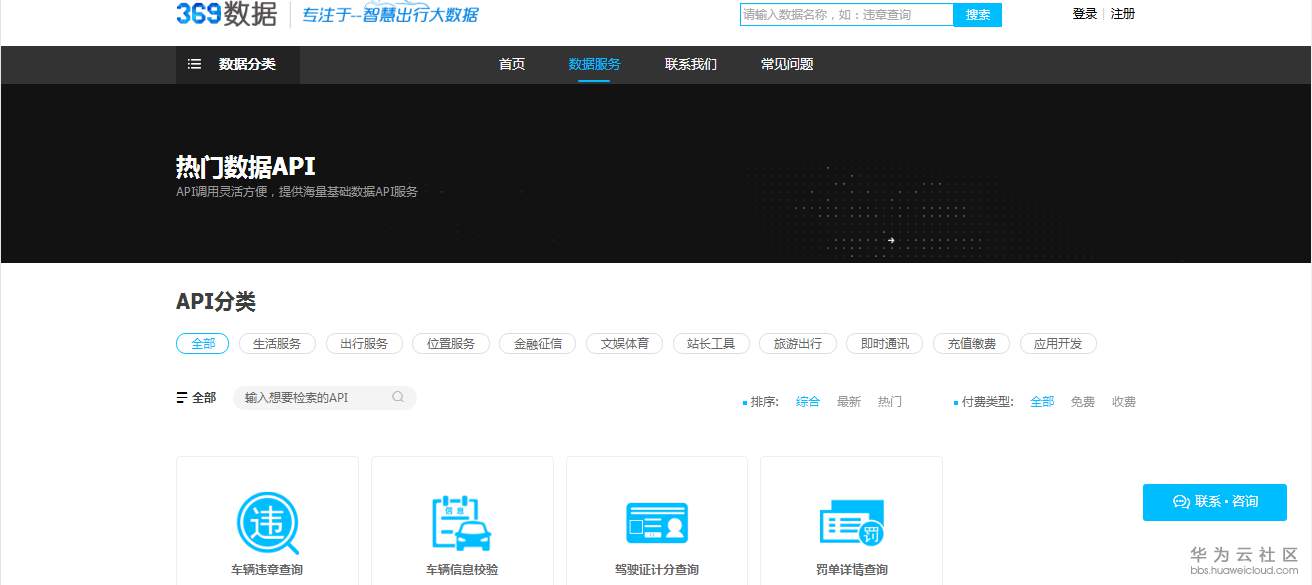The image size is (1312, 585).
Task: Click the hamburger icon beside 数据分类
Action: 195,64
